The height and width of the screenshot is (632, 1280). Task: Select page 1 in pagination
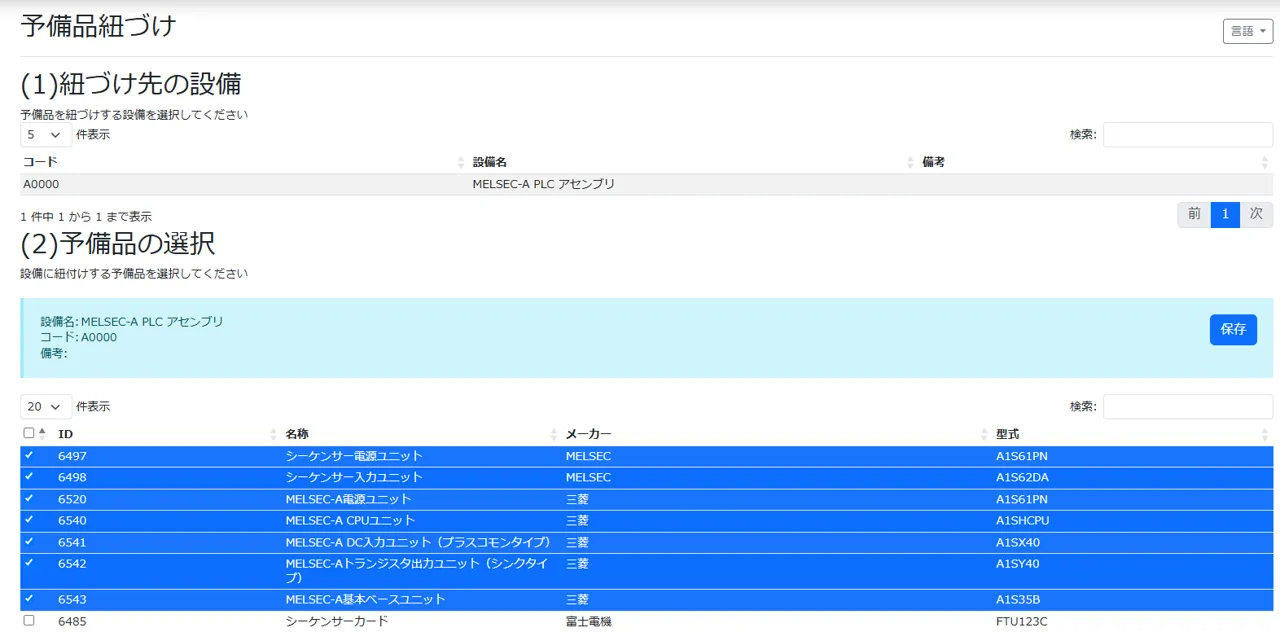coord(1224,214)
